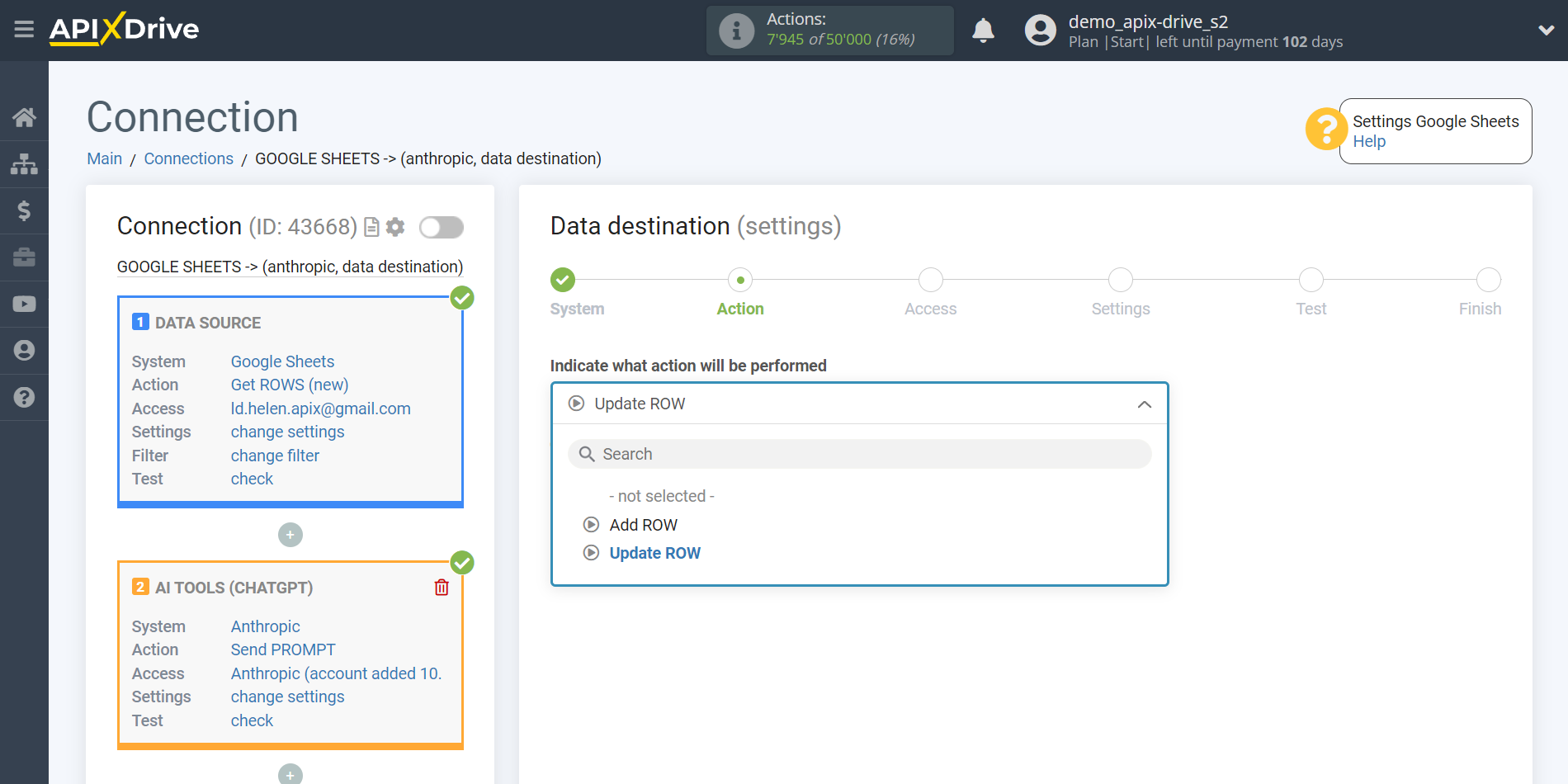
Task: Go to the Settings step
Action: [1121, 280]
